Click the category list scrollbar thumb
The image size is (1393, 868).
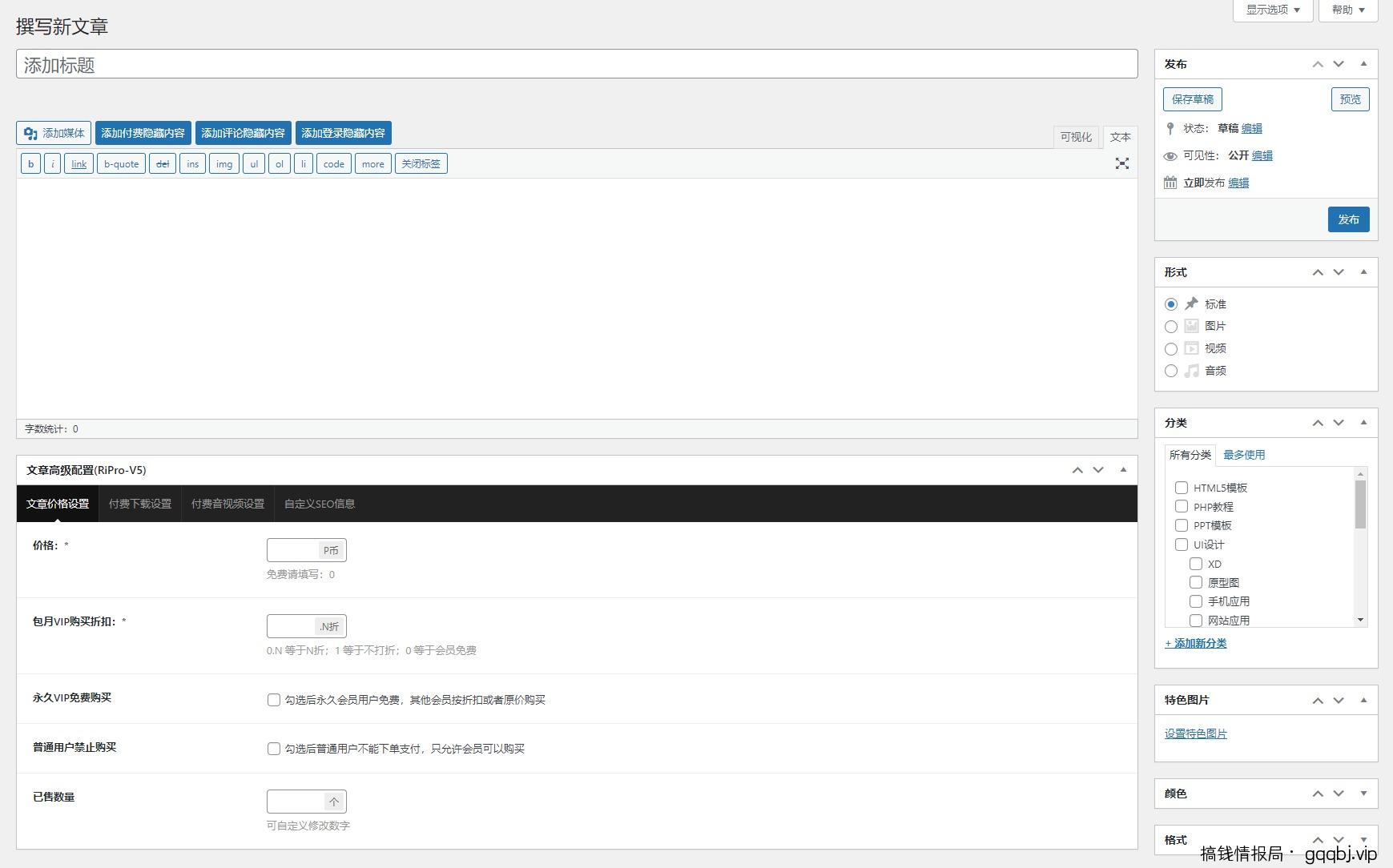(1359, 504)
